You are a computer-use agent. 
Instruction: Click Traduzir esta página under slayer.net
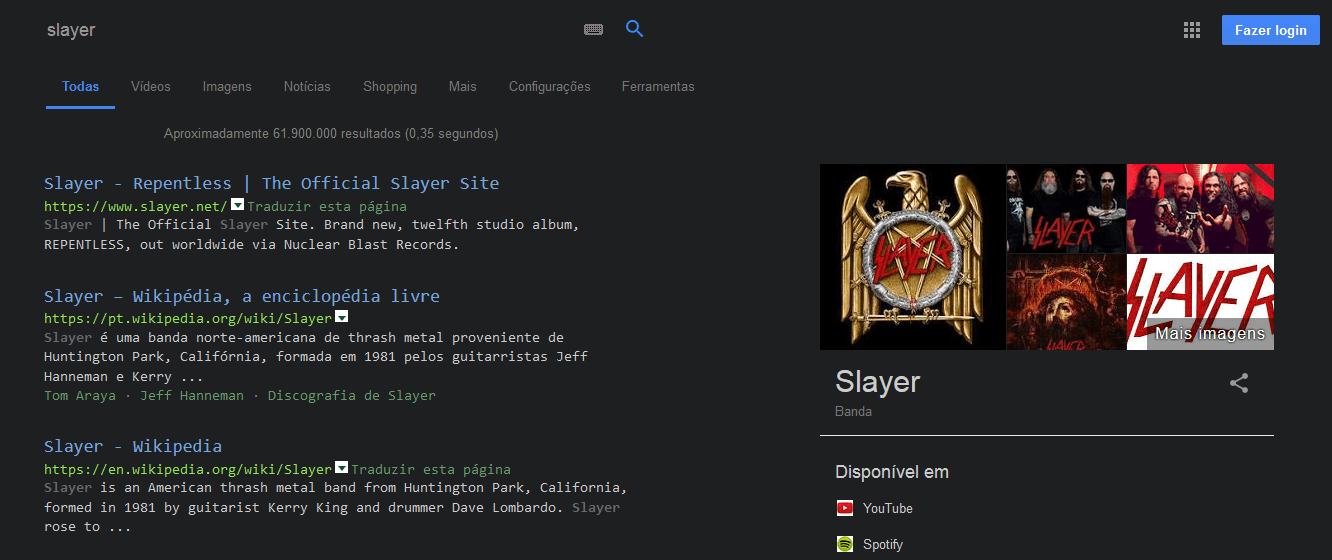click(x=327, y=207)
